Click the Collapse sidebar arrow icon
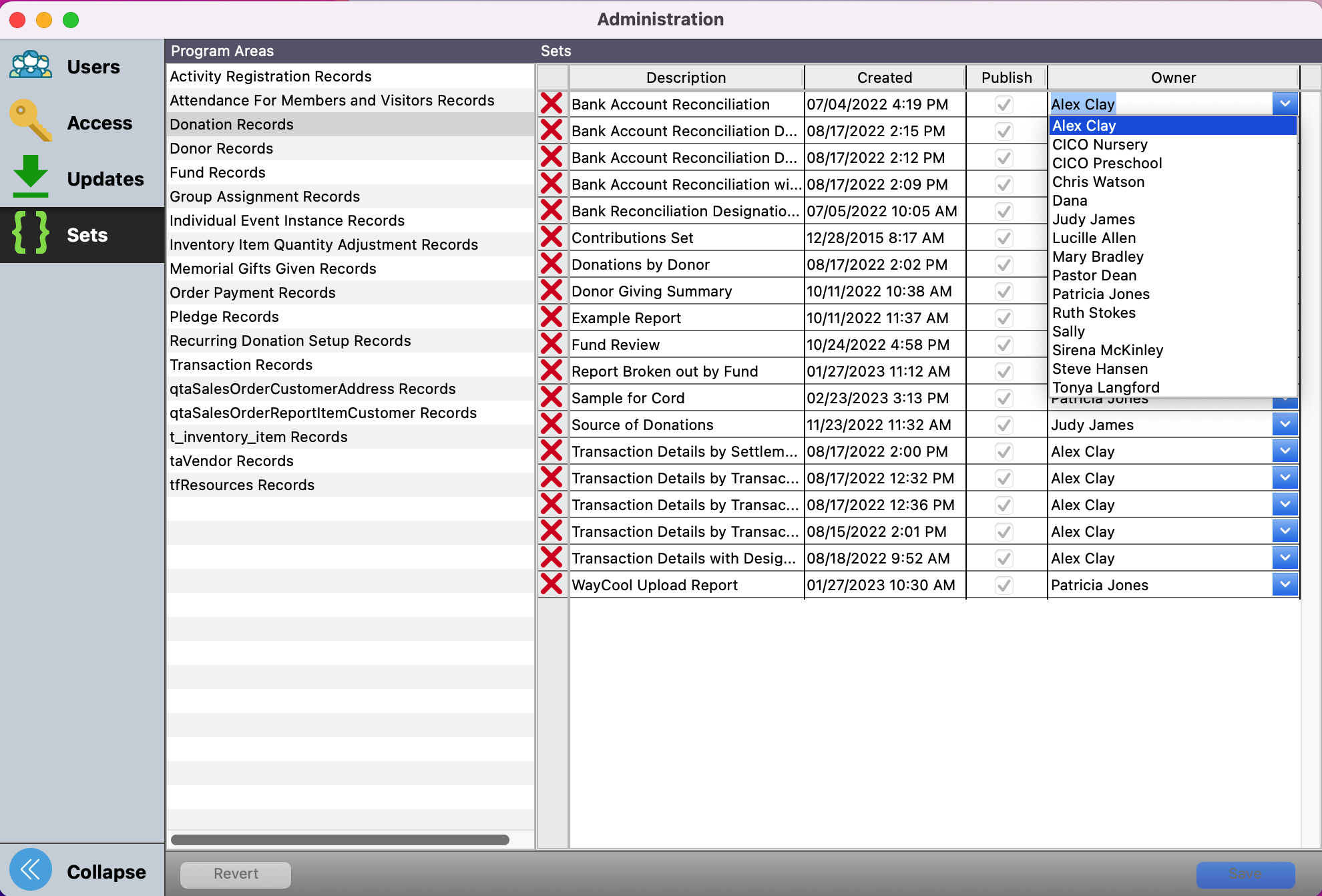Viewport: 1322px width, 896px height. (31, 869)
